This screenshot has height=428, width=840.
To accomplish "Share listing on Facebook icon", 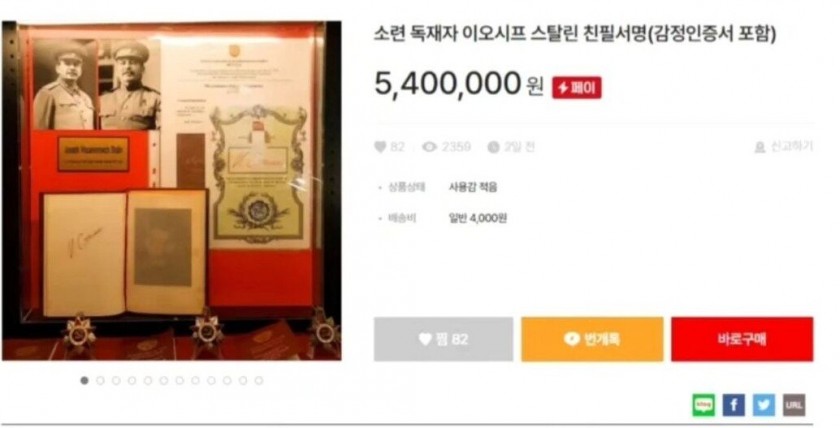I will point(733,405).
